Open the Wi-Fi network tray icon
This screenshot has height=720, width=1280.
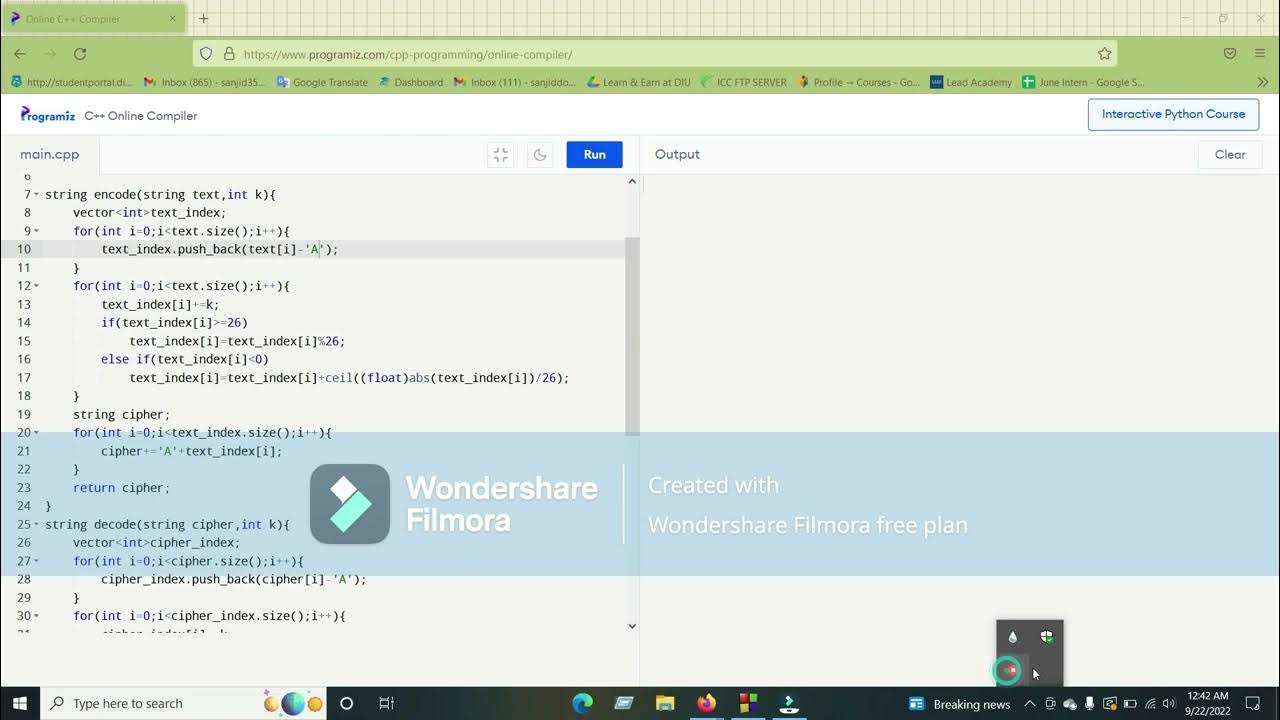click(1150, 703)
